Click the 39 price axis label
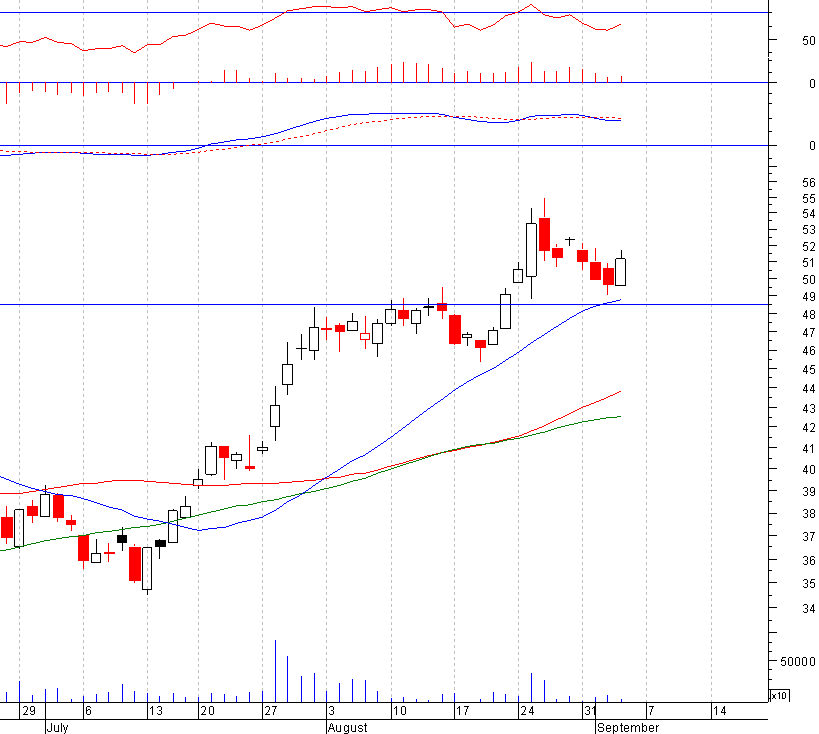The image size is (819, 734). 809,492
